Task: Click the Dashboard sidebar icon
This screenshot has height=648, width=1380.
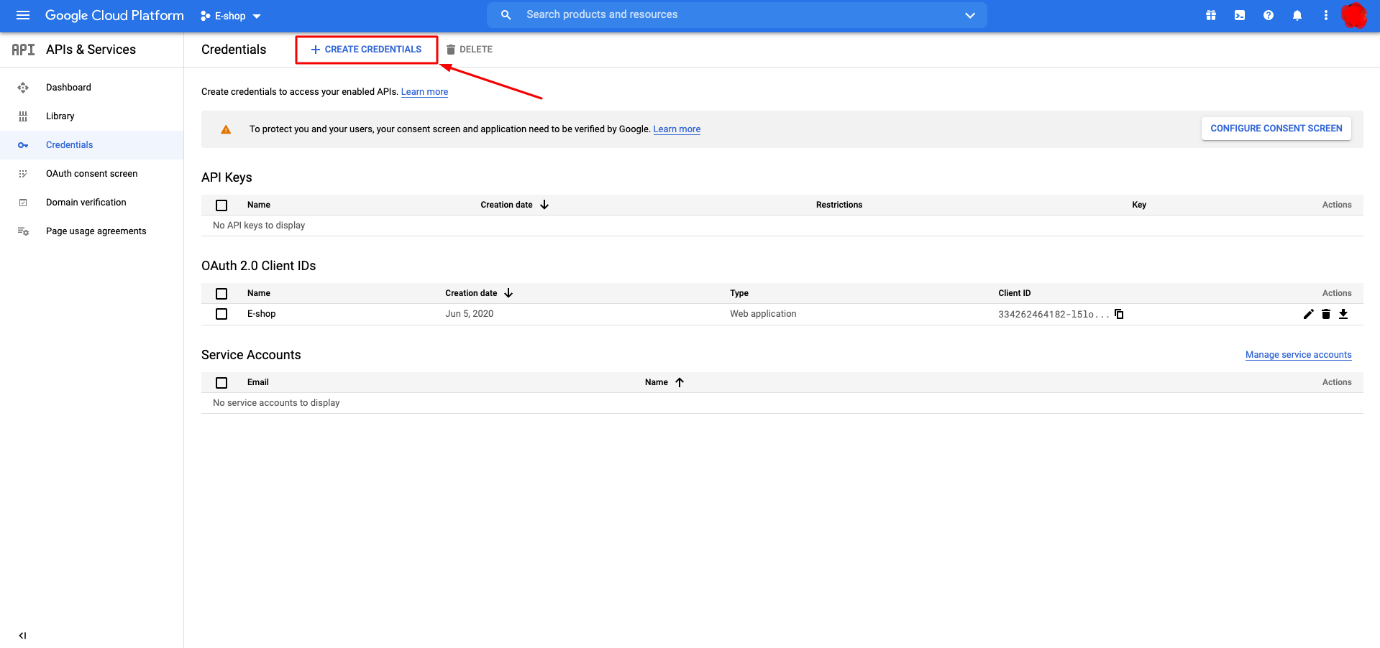Action: coord(23,87)
